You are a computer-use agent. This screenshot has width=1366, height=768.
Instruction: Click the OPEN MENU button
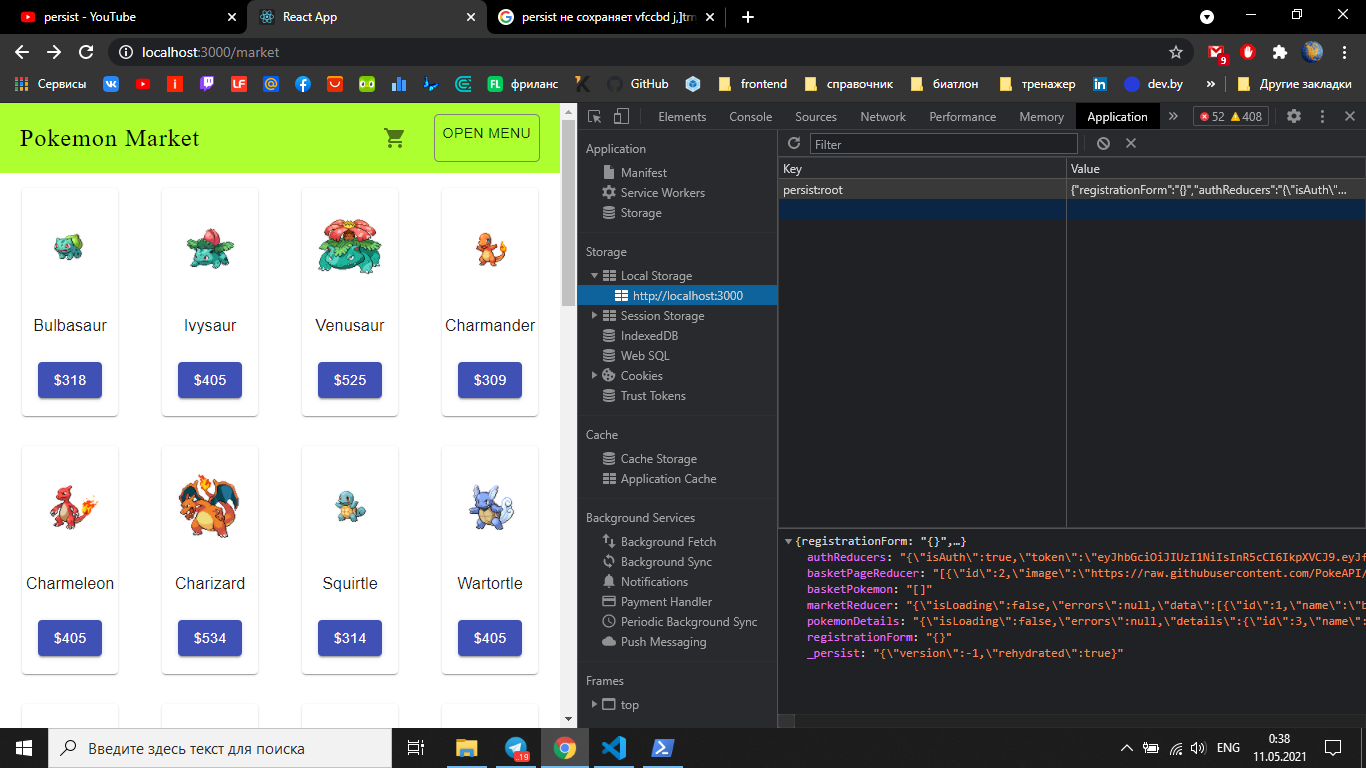click(x=487, y=138)
